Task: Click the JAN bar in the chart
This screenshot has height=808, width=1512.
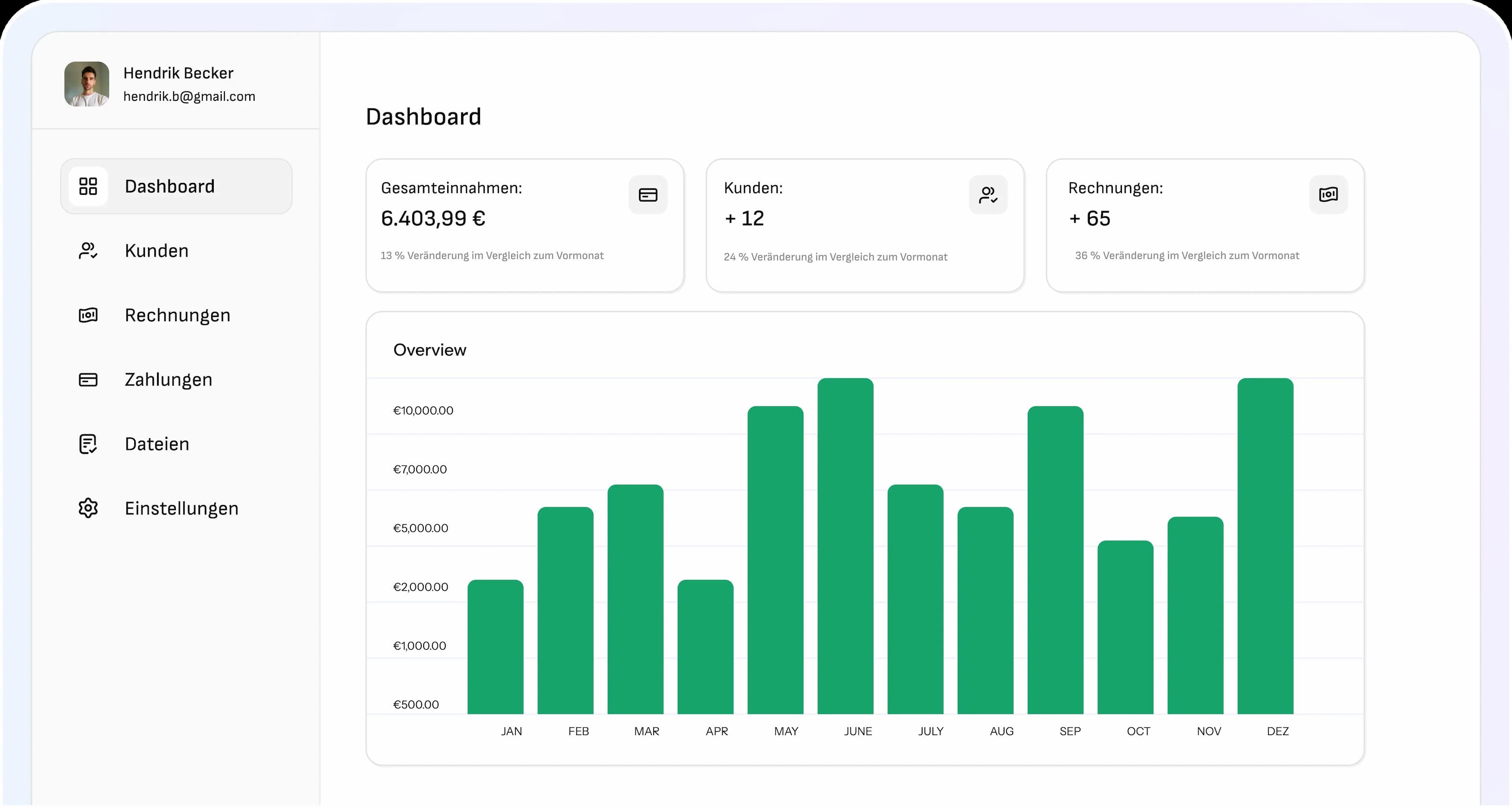Action: (x=495, y=647)
